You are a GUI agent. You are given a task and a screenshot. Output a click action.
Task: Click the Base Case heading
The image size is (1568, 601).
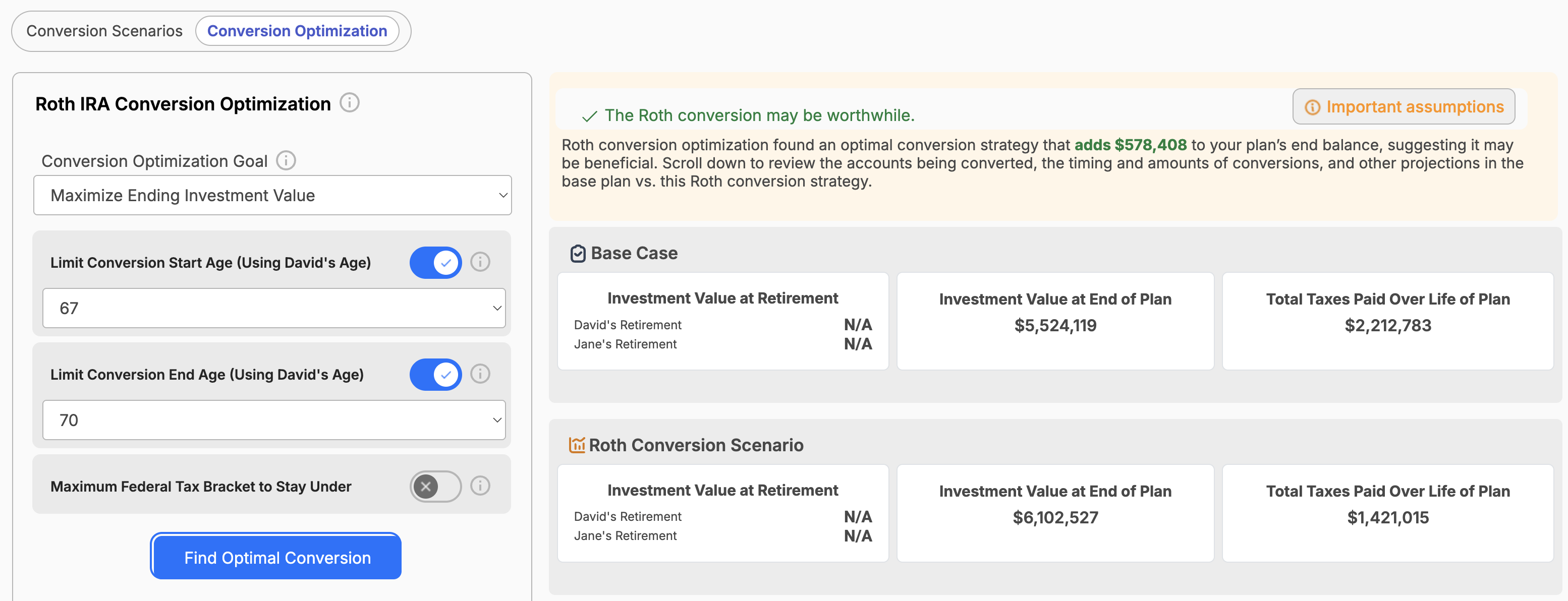tap(634, 253)
